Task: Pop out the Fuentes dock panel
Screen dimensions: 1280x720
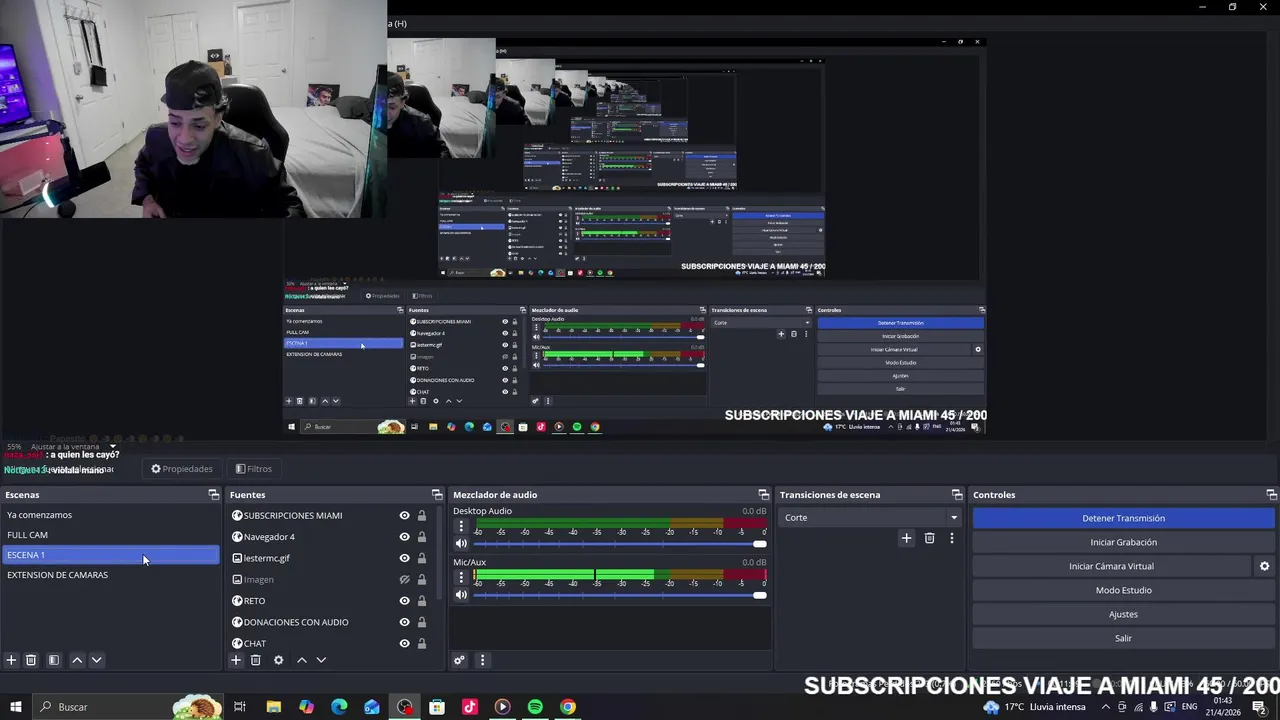Action: (x=436, y=495)
